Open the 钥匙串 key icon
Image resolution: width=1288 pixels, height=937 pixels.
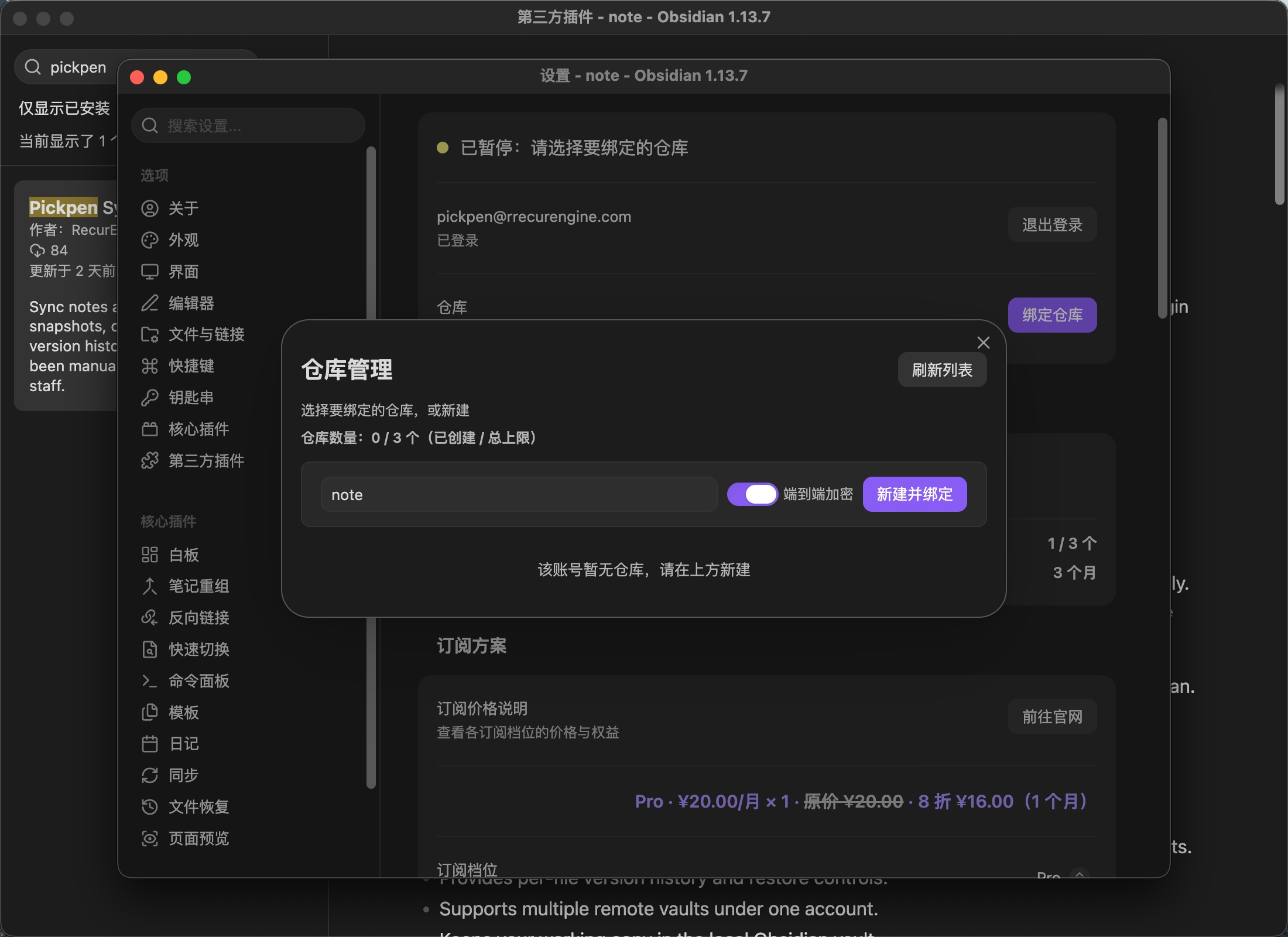pyautogui.click(x=150, y=398)
